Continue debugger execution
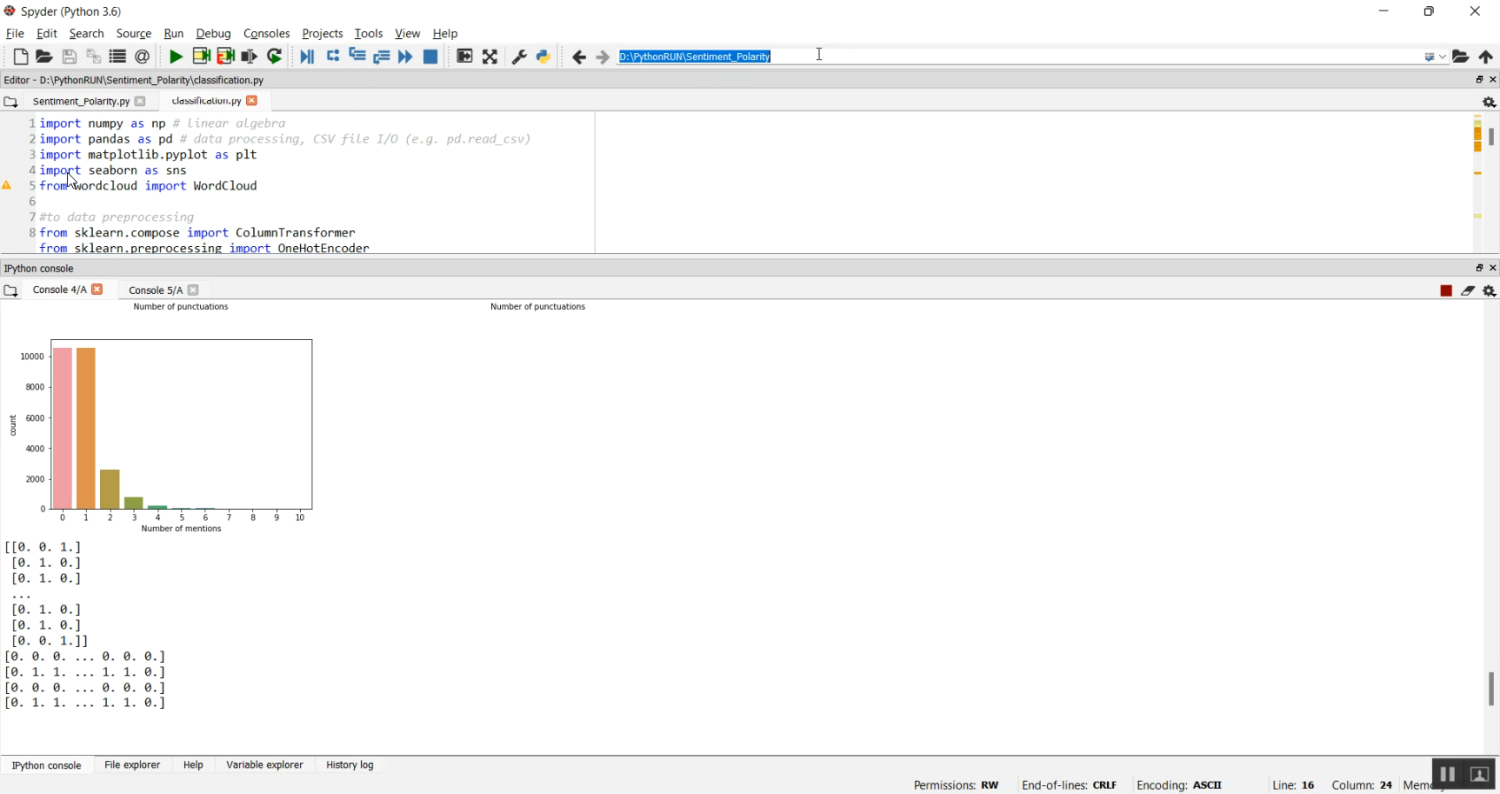The image size is (1500, 794). click(405, 57)
